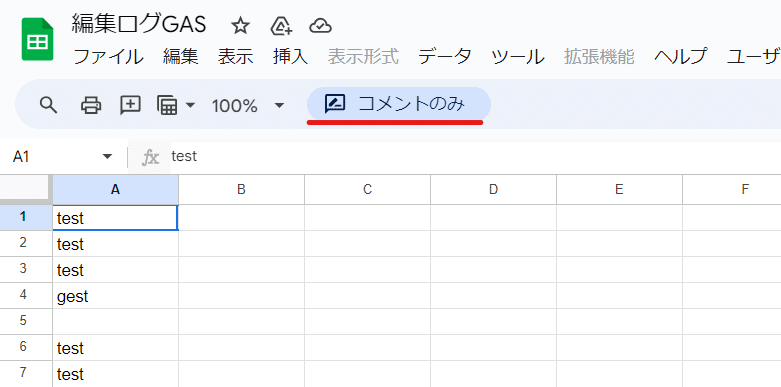Open the ファイル menu

(108, 57)
